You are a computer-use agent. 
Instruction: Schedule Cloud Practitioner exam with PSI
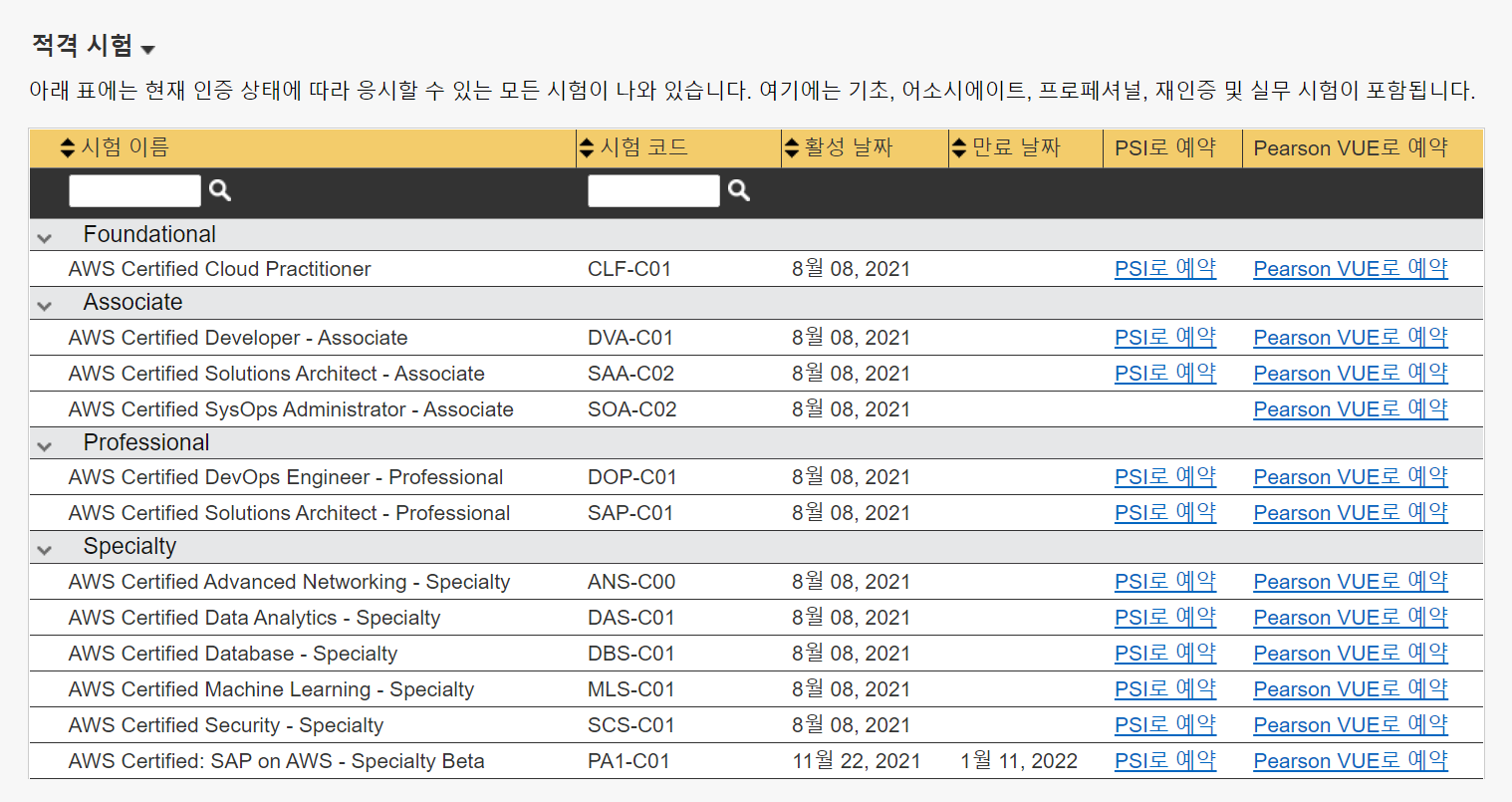1165,269
